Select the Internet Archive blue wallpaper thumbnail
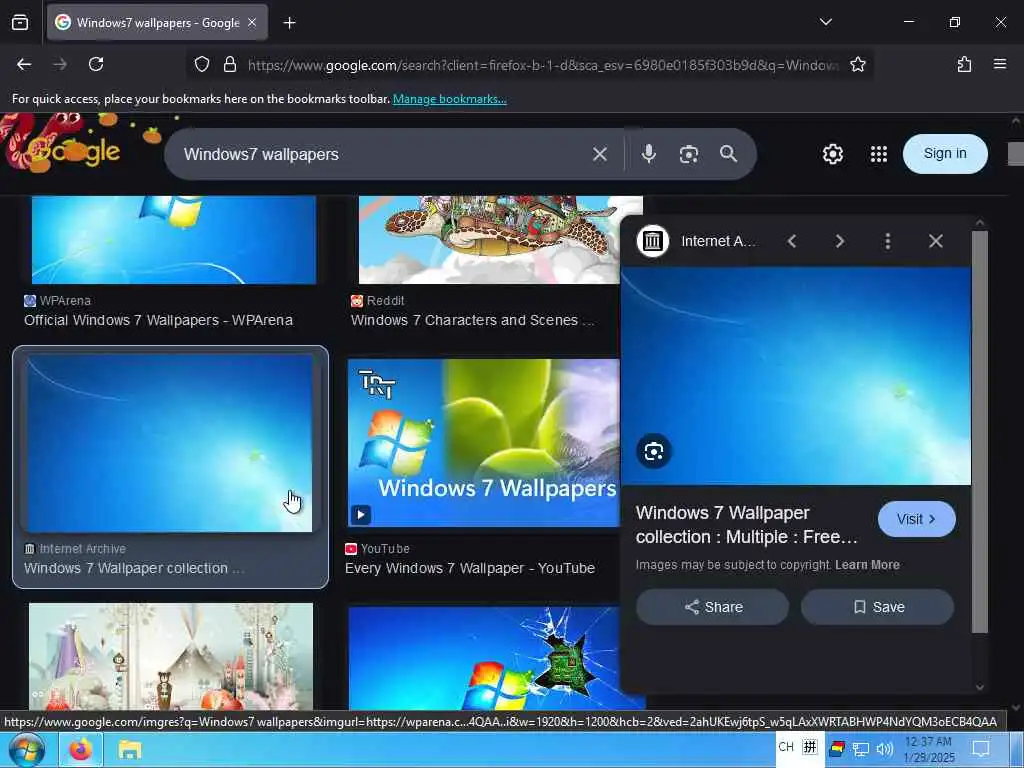This screenshot has height=768, width=1024. tap(169, 443)
